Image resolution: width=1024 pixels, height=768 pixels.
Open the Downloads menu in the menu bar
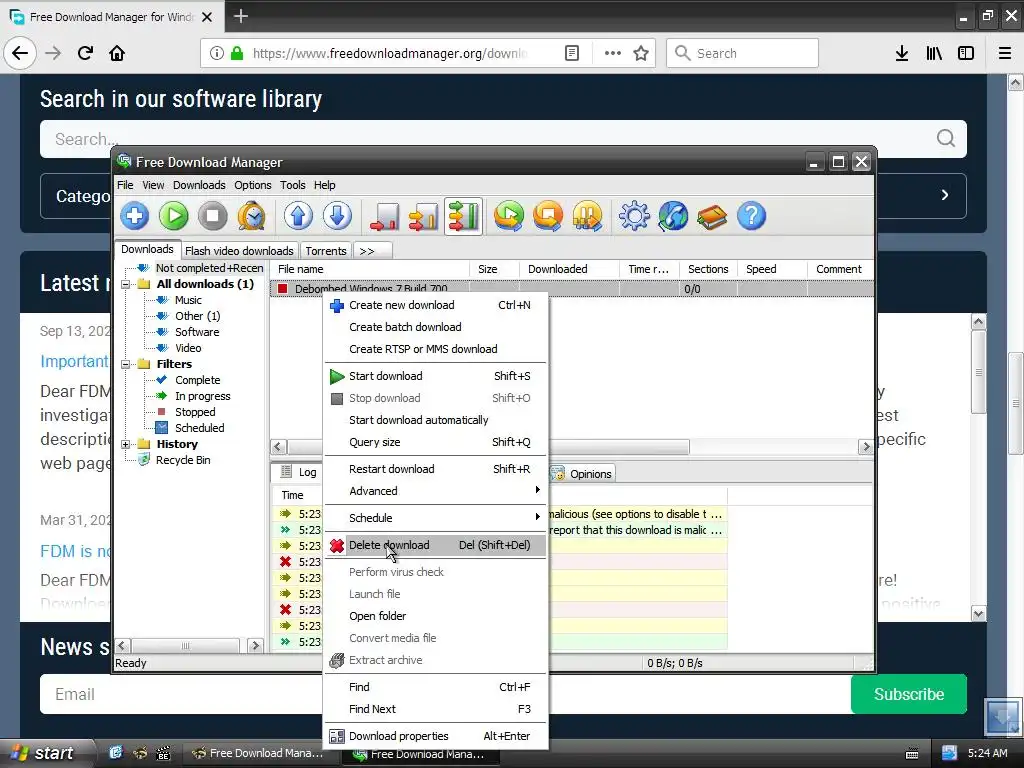199,185
